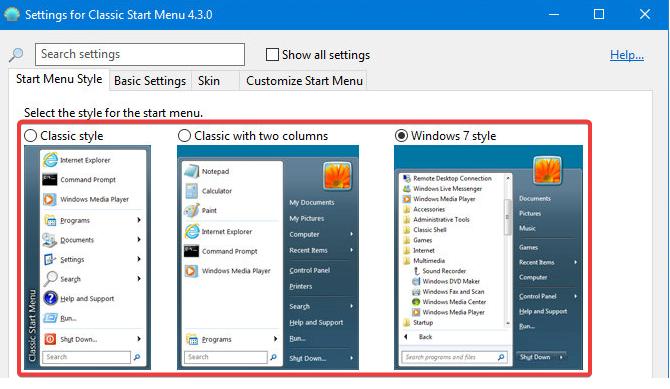670x389 pixels.
Task: Click the Search settings input field
Action: 140,54
